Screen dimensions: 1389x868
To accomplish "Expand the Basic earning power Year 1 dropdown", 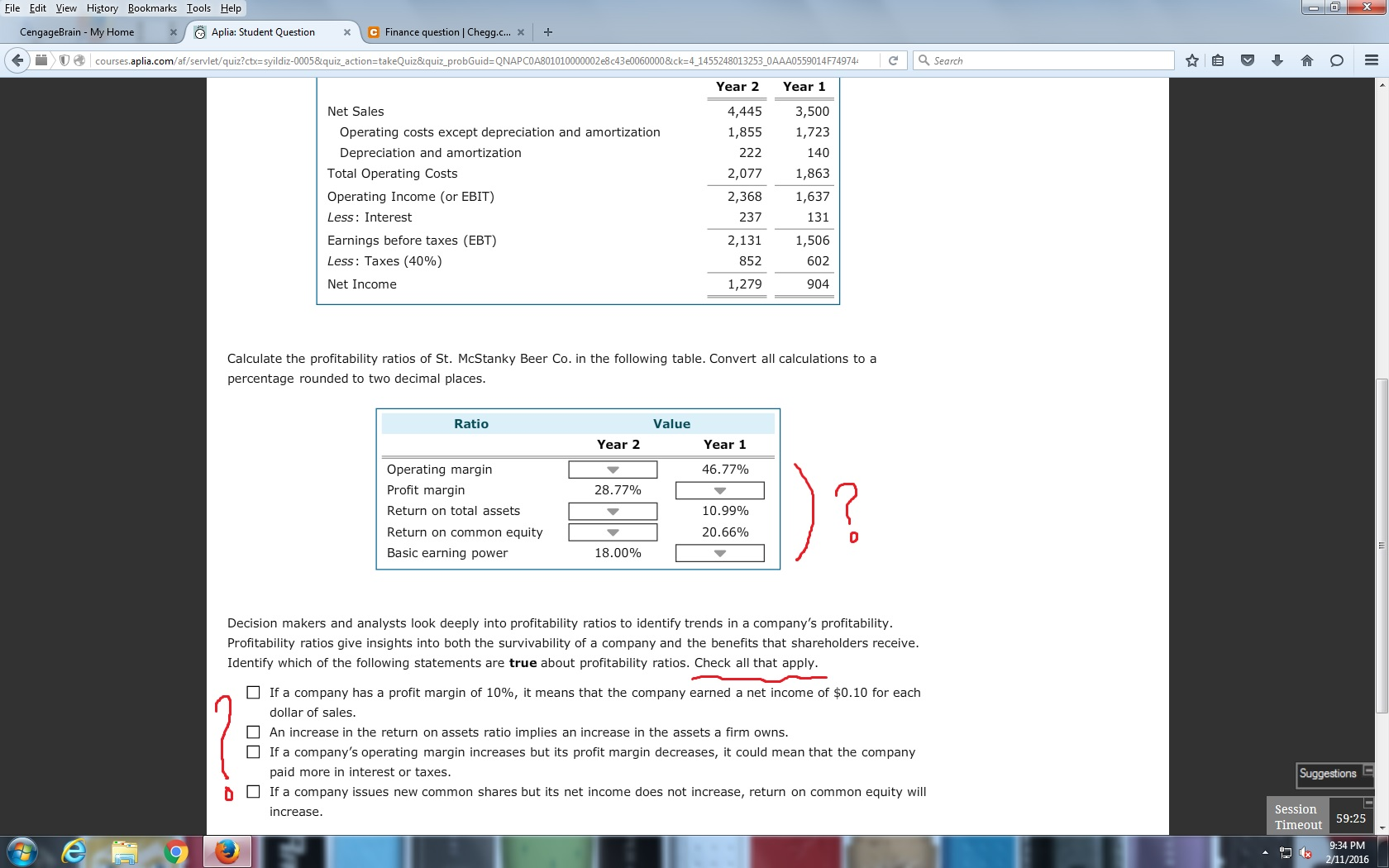I will coord(718,553).
